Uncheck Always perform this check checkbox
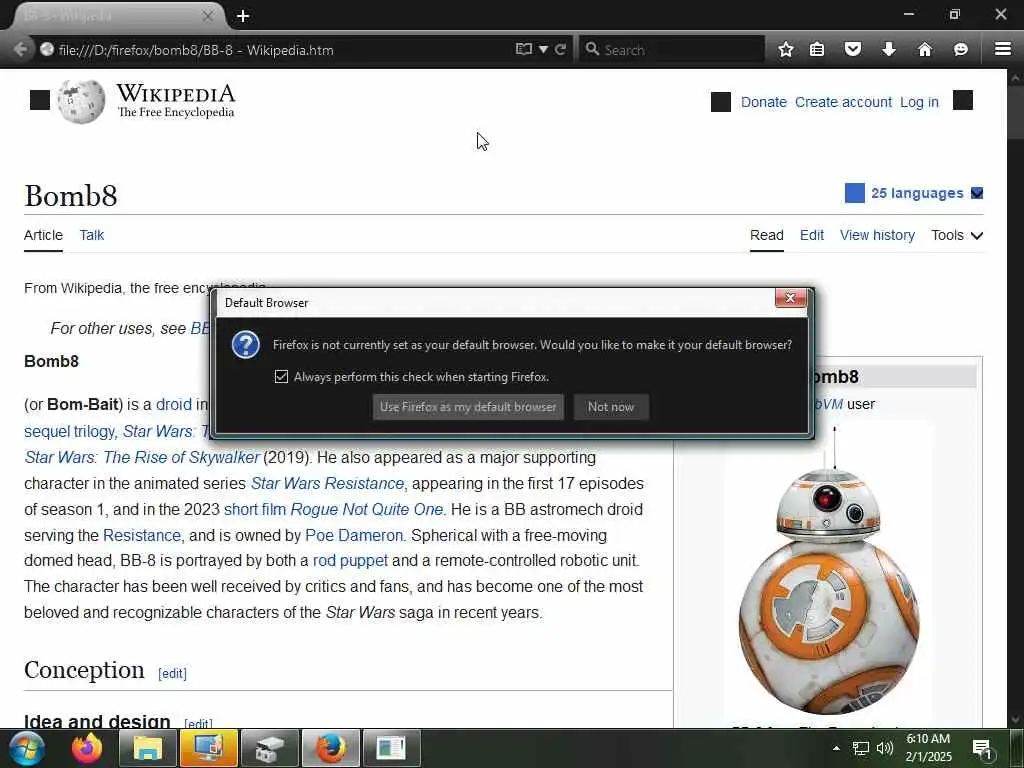This screenshot has width=1024, height=768. coord(281,377)
